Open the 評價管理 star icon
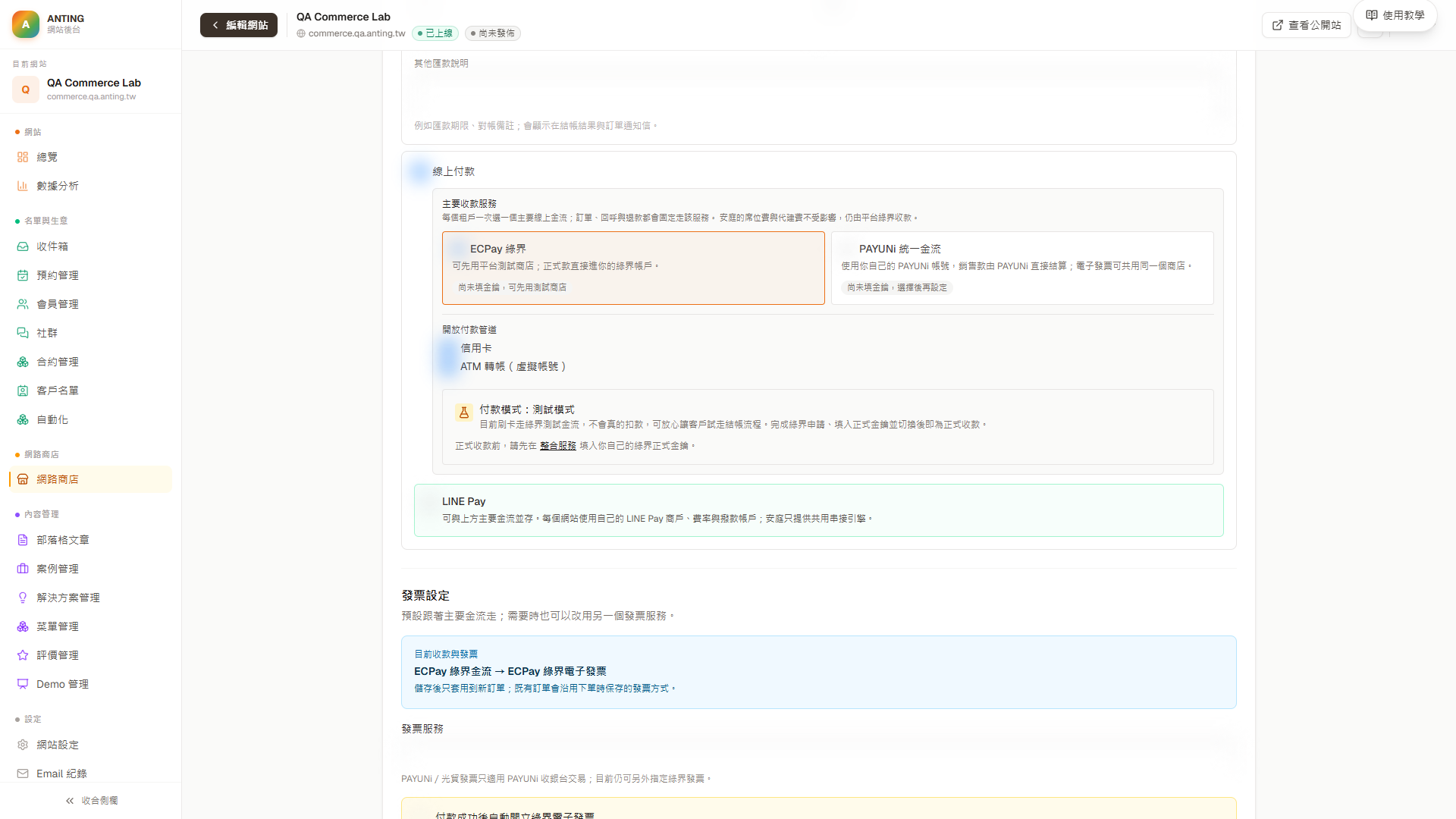The image size is (1456, 819). [23, 655]
